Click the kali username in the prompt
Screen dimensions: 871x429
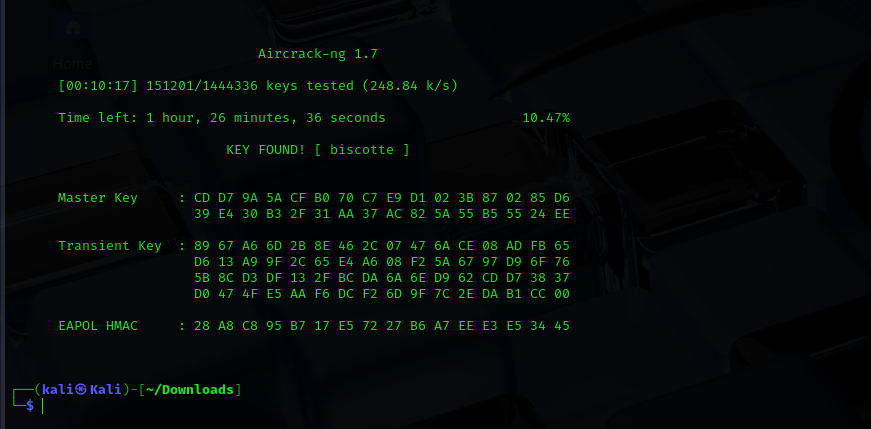point(58,390)
